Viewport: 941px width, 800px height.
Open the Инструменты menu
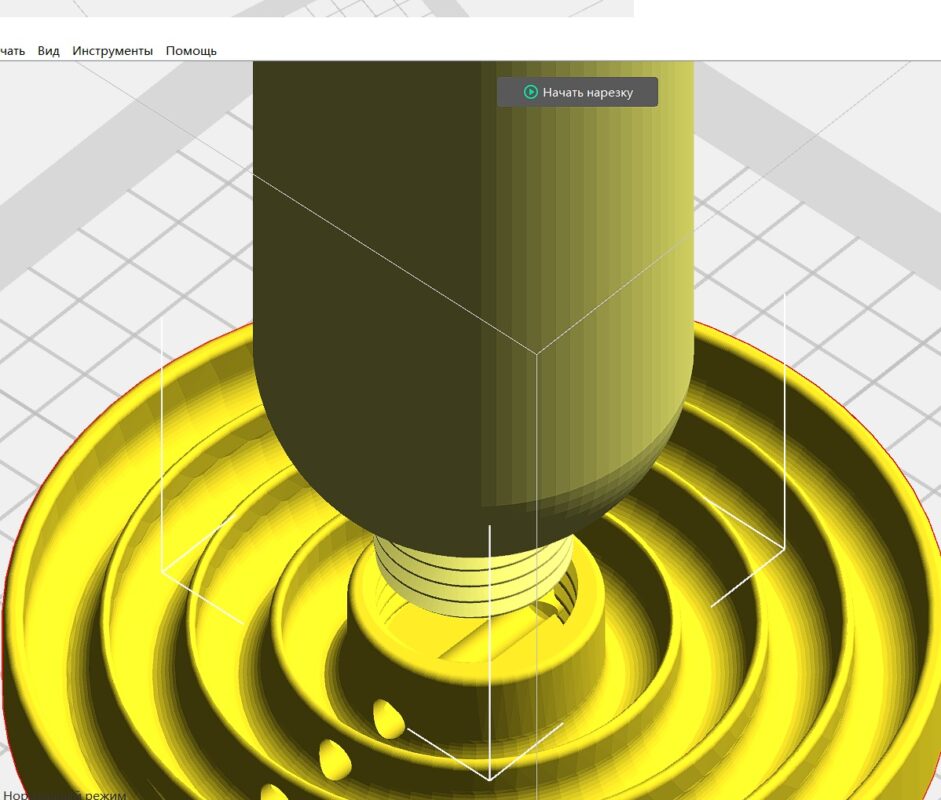(x=112, y=51)
